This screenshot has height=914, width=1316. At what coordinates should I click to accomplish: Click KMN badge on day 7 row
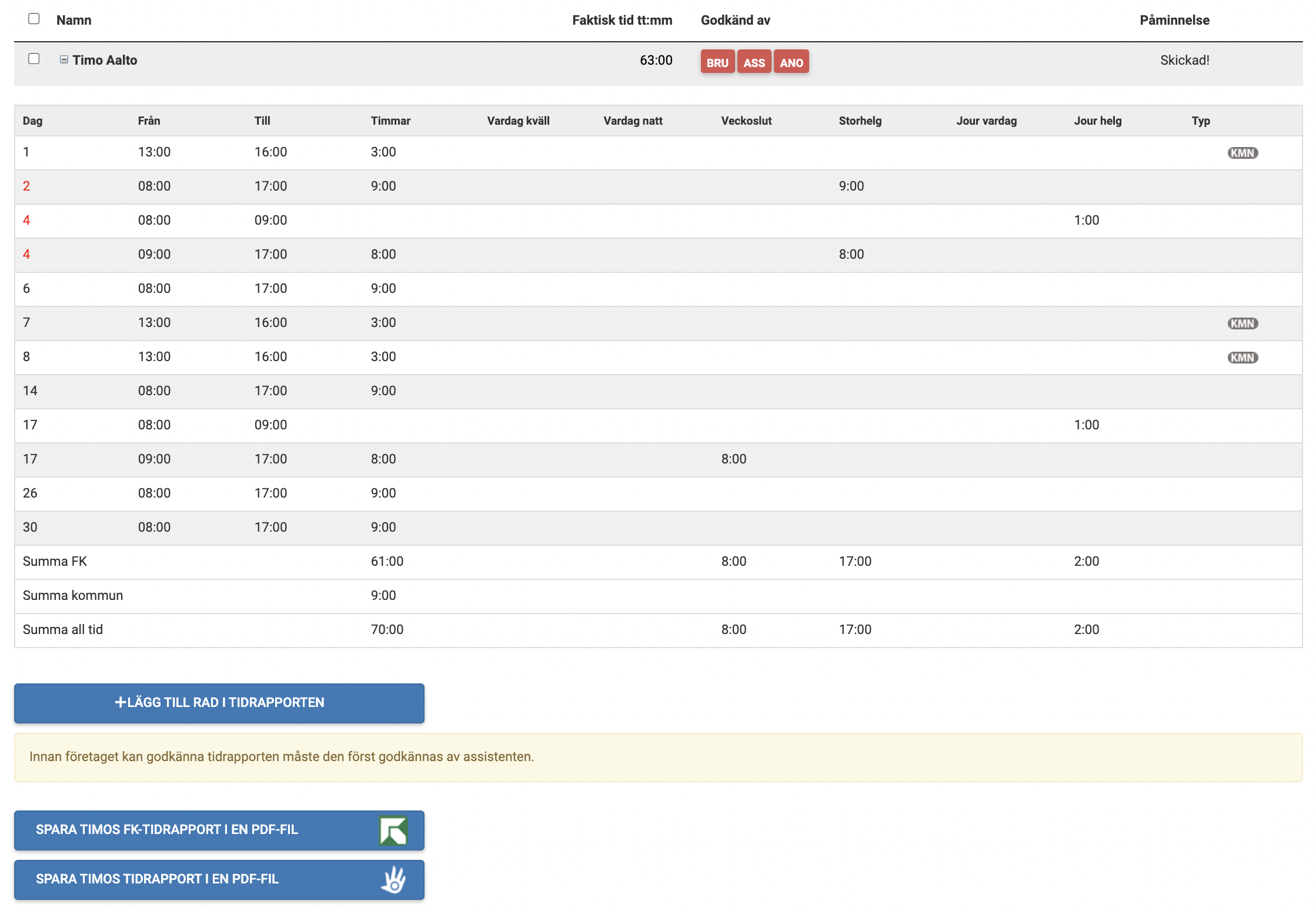click(1242, 323)
